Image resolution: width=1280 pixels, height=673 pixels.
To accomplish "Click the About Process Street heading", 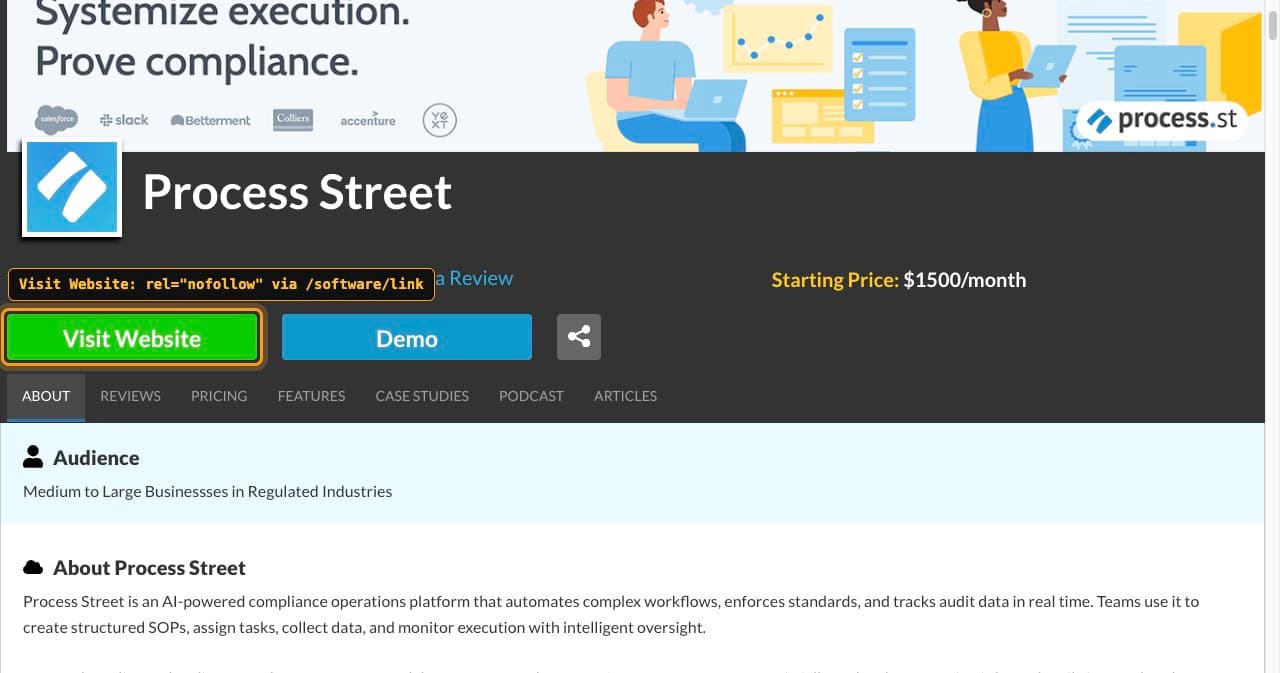I will pos(149,568).
